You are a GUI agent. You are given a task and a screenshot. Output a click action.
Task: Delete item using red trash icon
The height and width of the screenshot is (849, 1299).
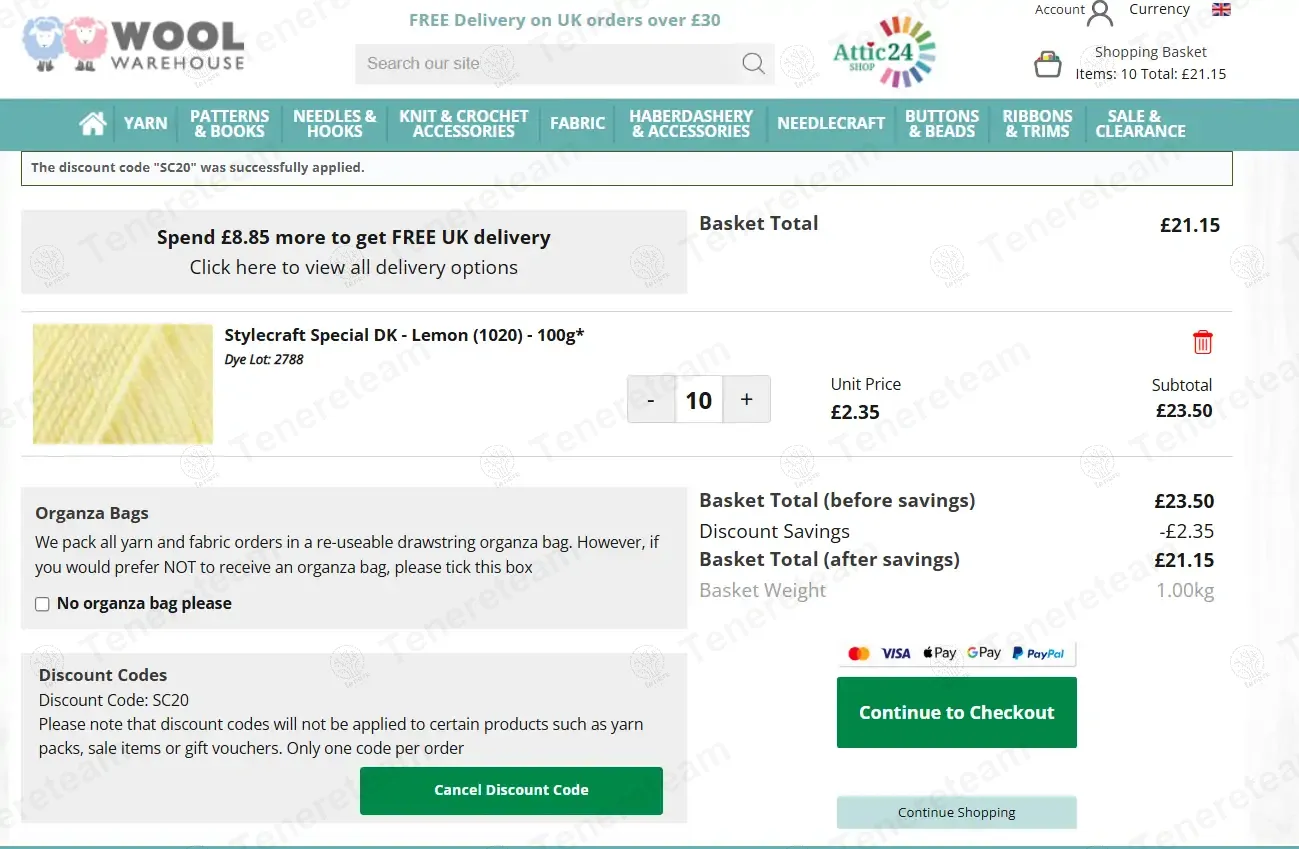(x=1202, y=342)
